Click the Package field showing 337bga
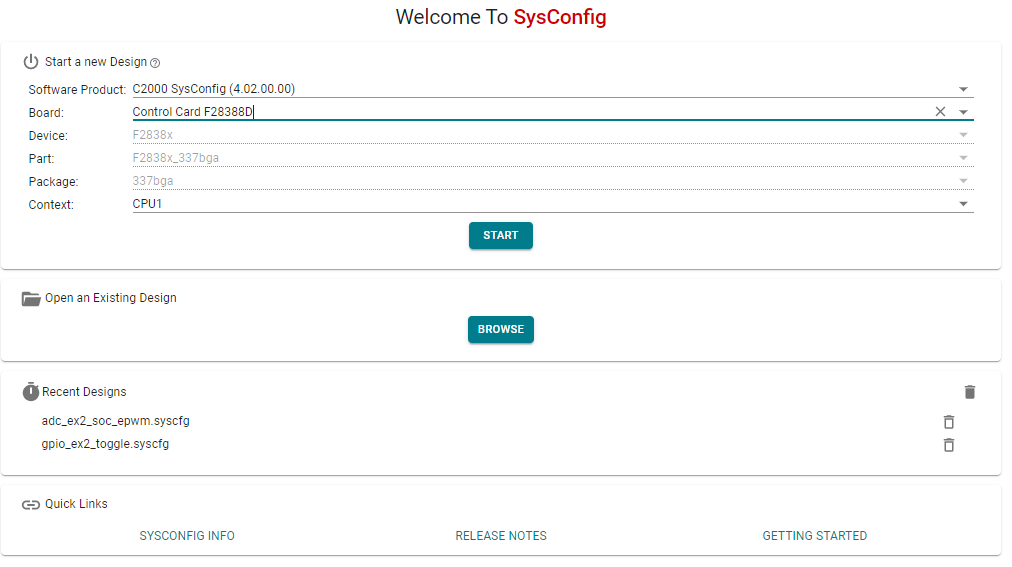This screenshot has width=1012, height=567. pos(552,181)
